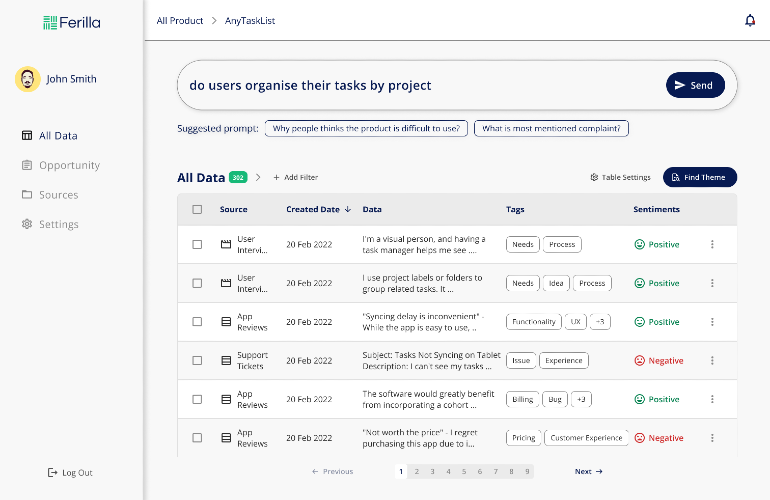The image size is (770, 500).
Task: Open Opportunity in the sidebar
Action: click(61, 165)
